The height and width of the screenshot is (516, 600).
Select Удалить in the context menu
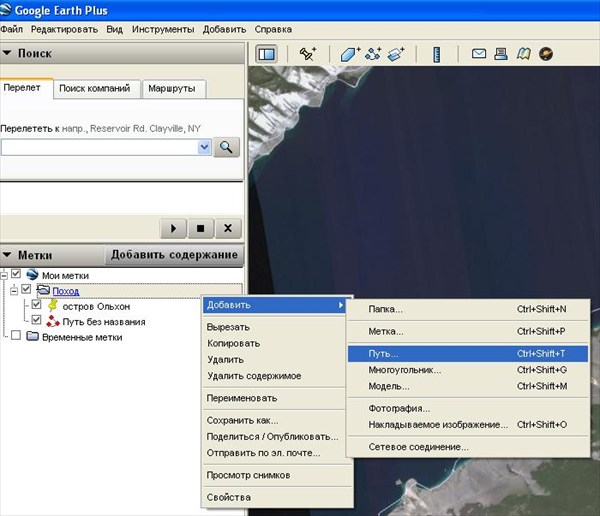pyautogui.click(x=274, y=360)
